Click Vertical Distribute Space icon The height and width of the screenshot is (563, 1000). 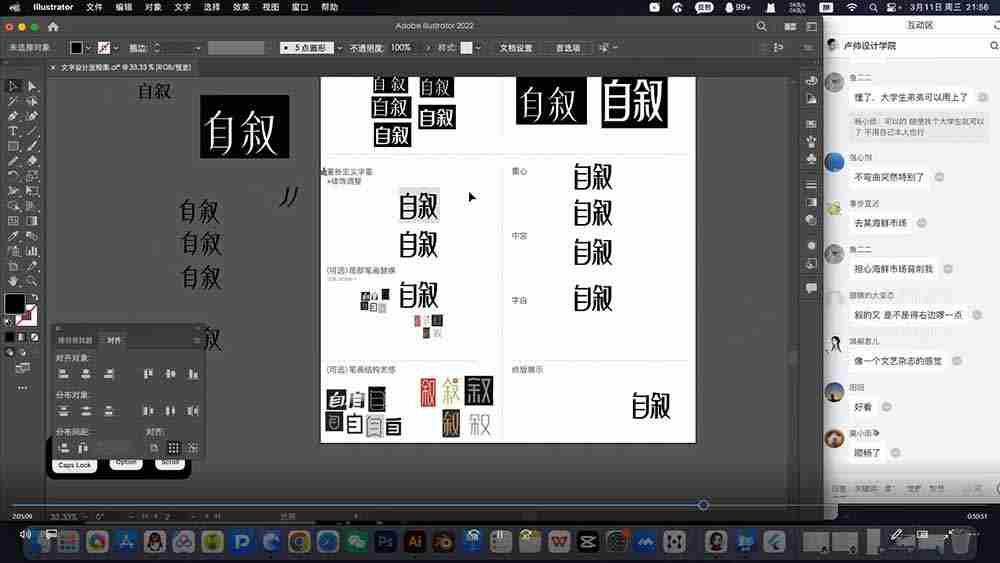(63, 448)
